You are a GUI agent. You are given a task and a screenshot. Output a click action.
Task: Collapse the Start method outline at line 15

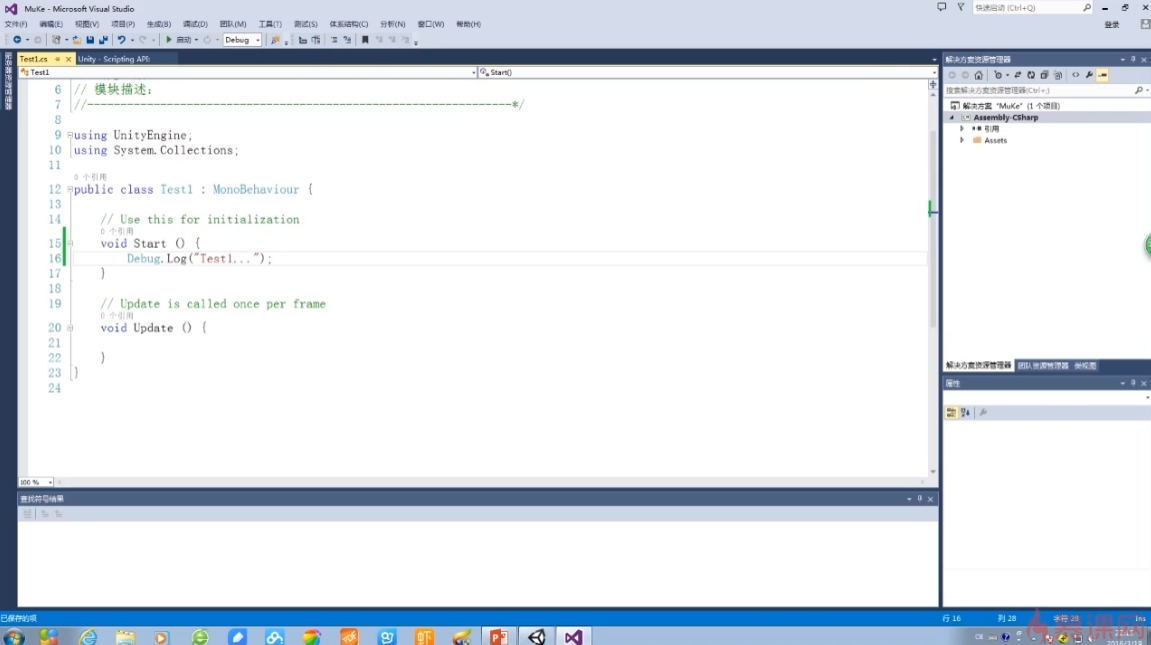click(70, 243)
